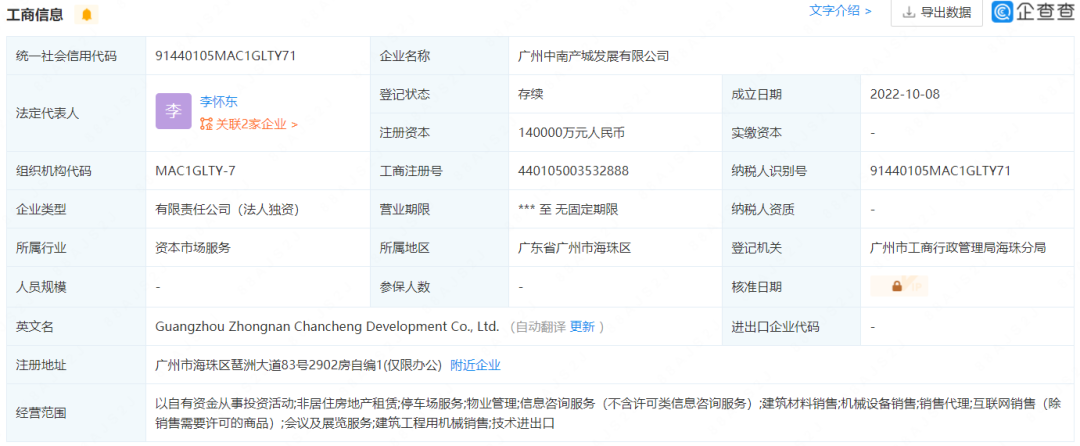
Task: Select English name Guangzhou Zhongnan Chancheng Development
Action: (x=327, y=327)
